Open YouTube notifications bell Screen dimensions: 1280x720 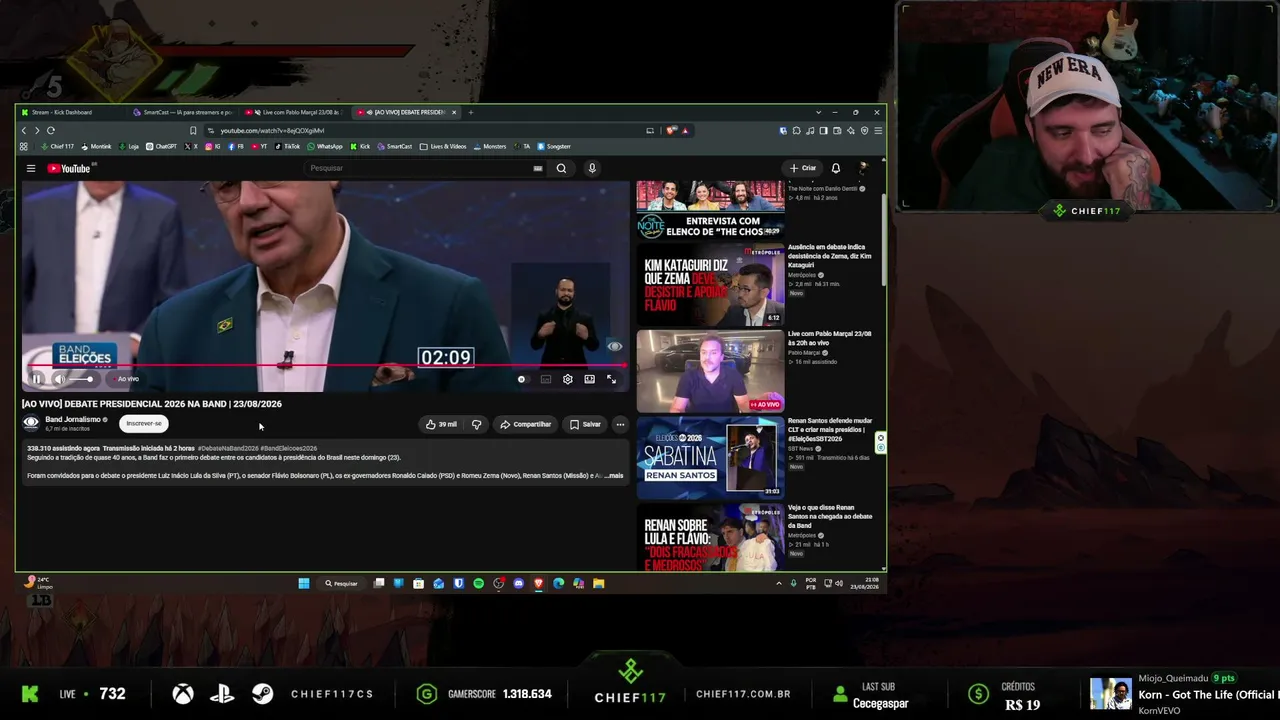(836, 168)
